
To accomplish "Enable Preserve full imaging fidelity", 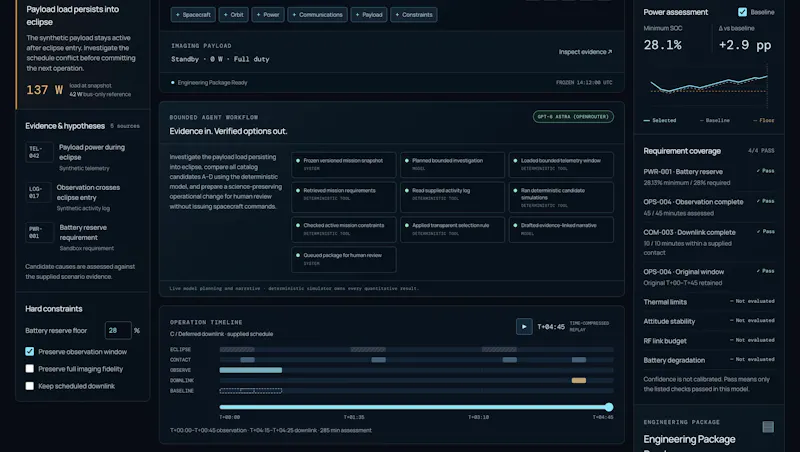I will (30, 369).
